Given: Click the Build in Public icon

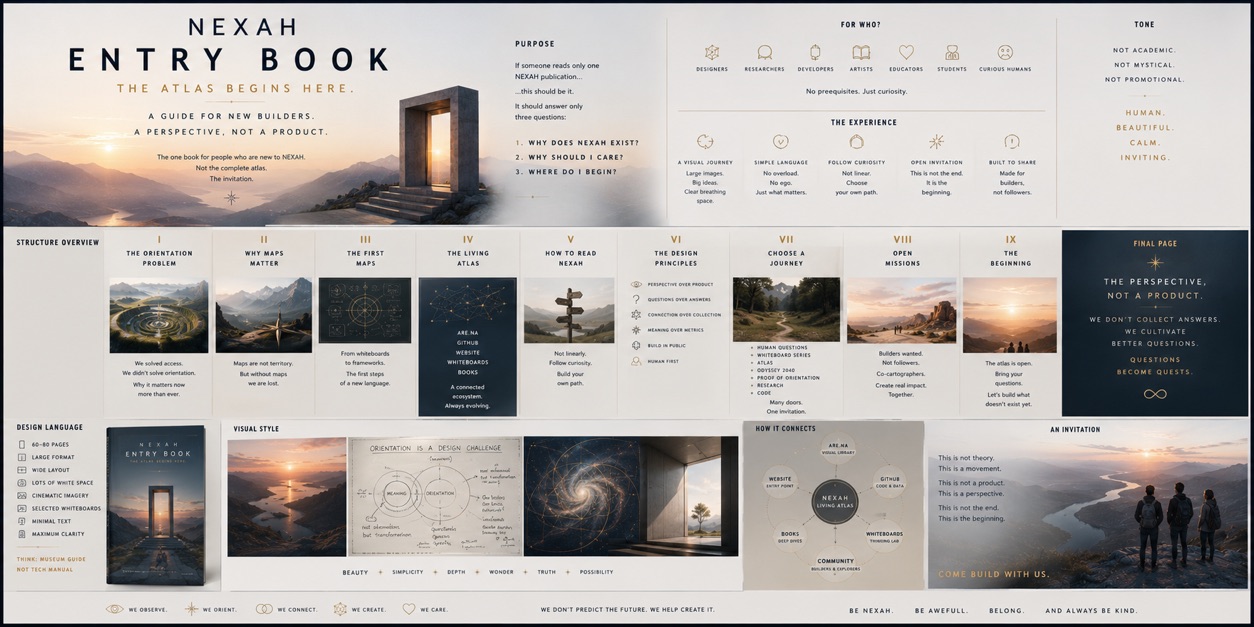Looking at the screenshot, I should tap(636, 345).
